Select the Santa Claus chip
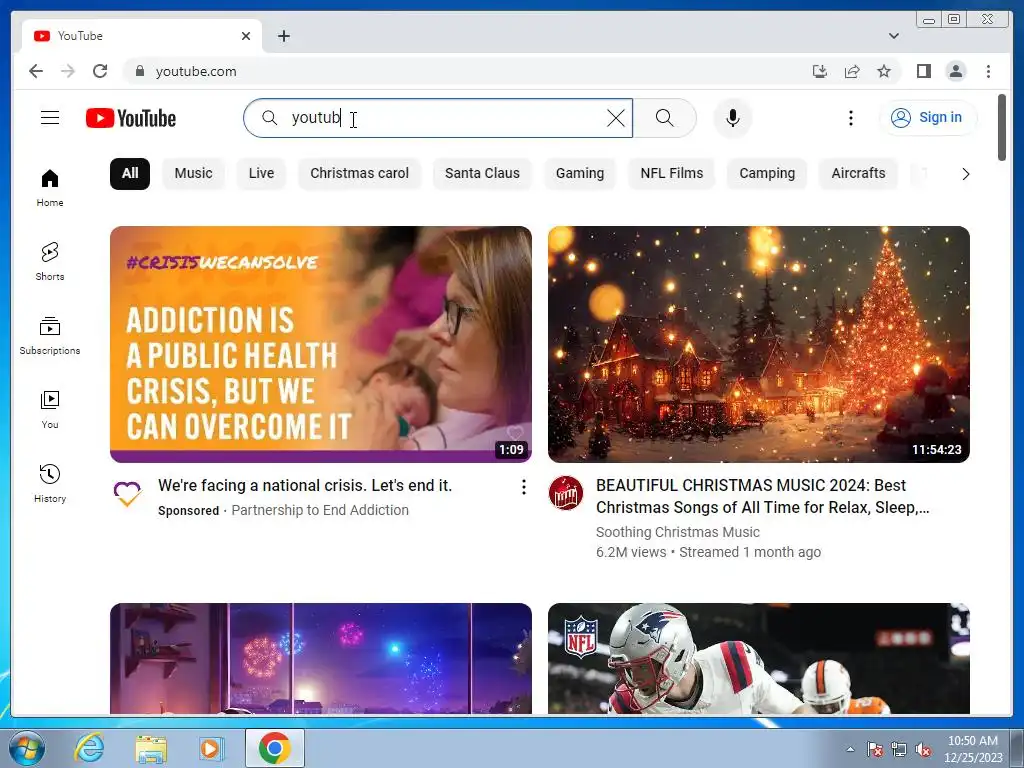Screen dimensions: 1024x768 tap(482, 174)
